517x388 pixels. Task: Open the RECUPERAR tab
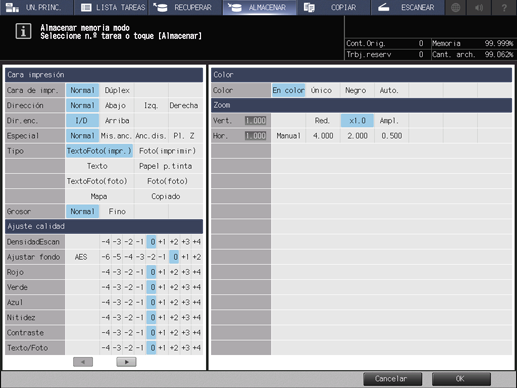pos(186,7)
